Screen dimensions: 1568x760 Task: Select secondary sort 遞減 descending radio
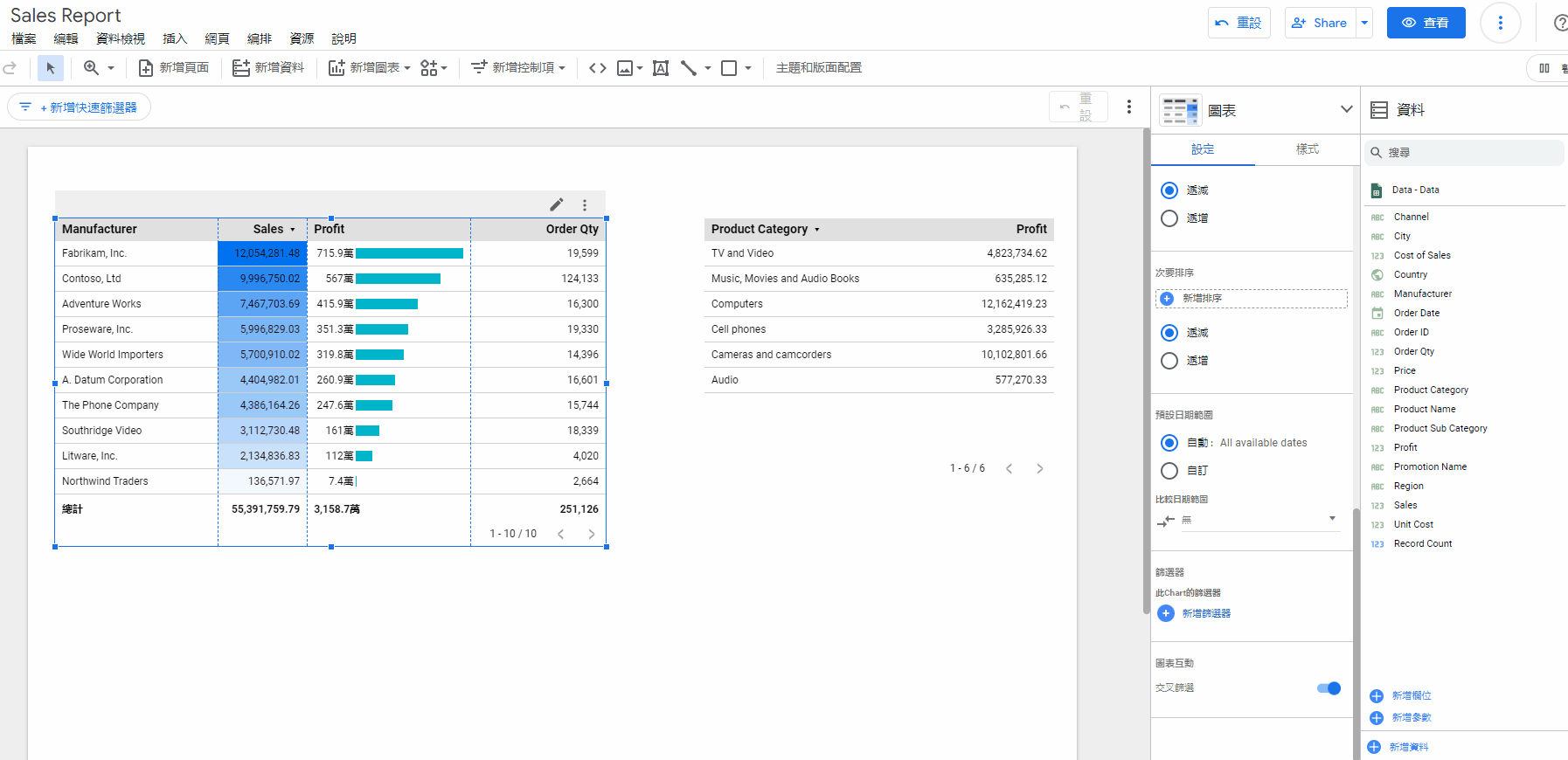[x=1169, y=333]
